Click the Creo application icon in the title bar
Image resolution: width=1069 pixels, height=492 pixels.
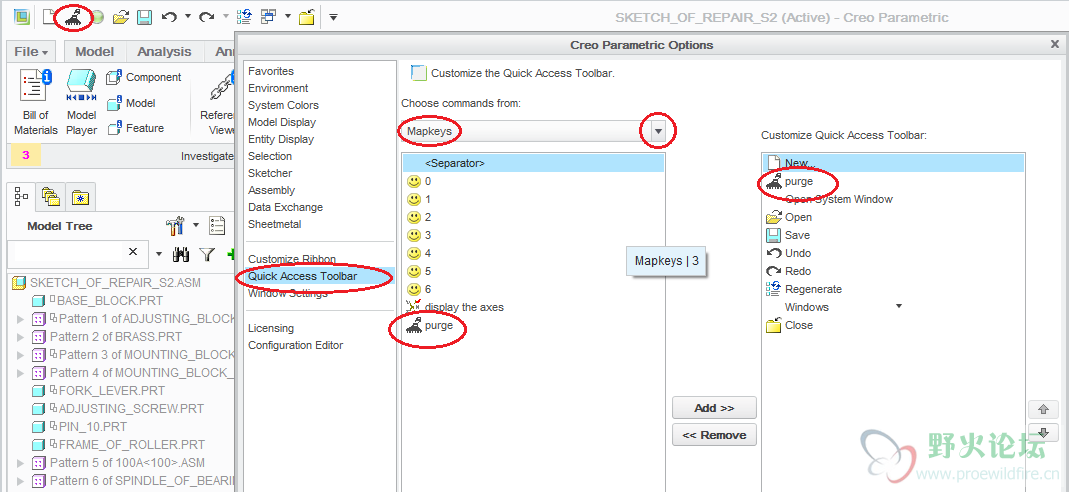pos(22,16)
